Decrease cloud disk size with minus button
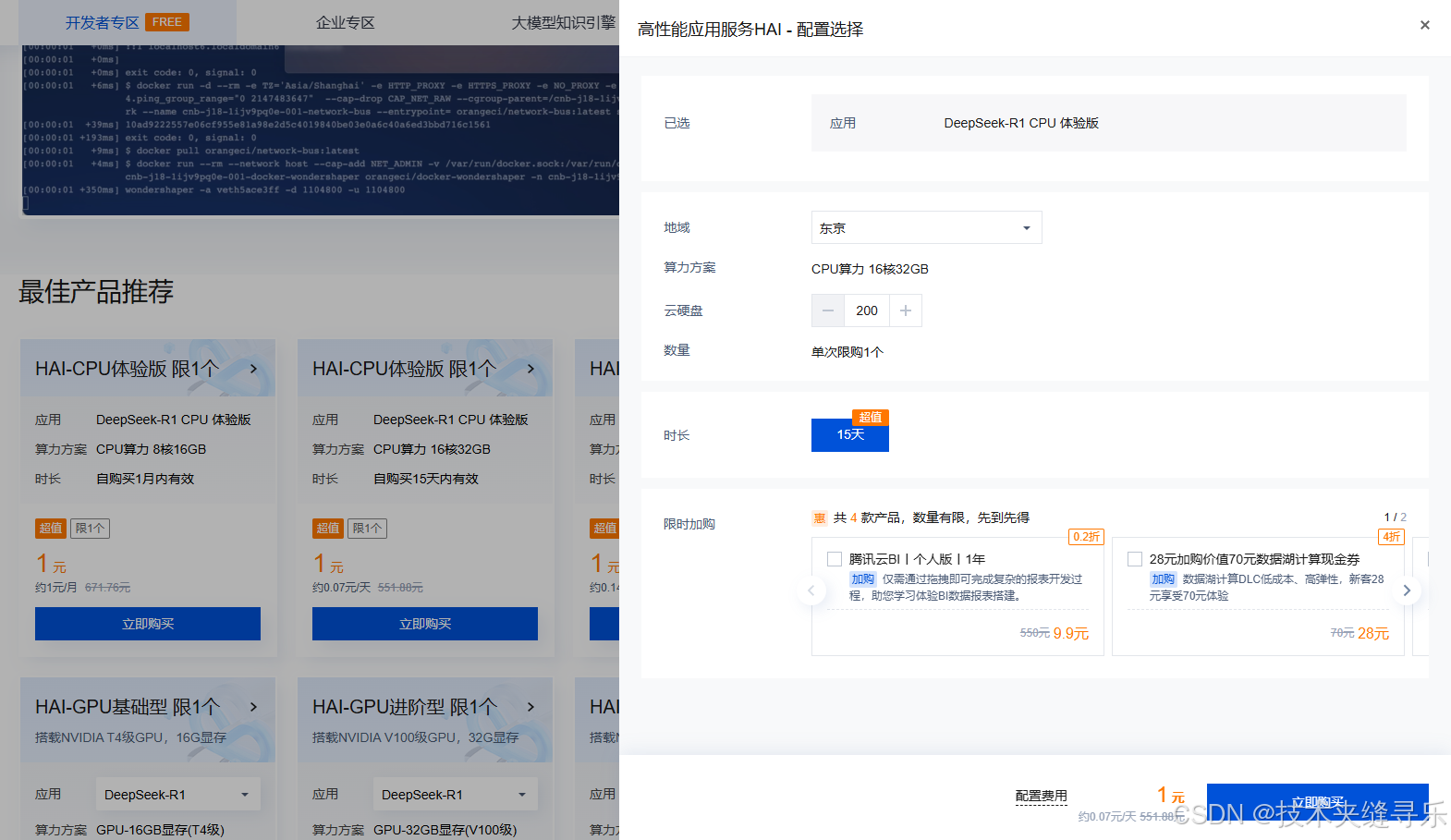Viewport: 1451px width, 840px height. click(828, 310)
